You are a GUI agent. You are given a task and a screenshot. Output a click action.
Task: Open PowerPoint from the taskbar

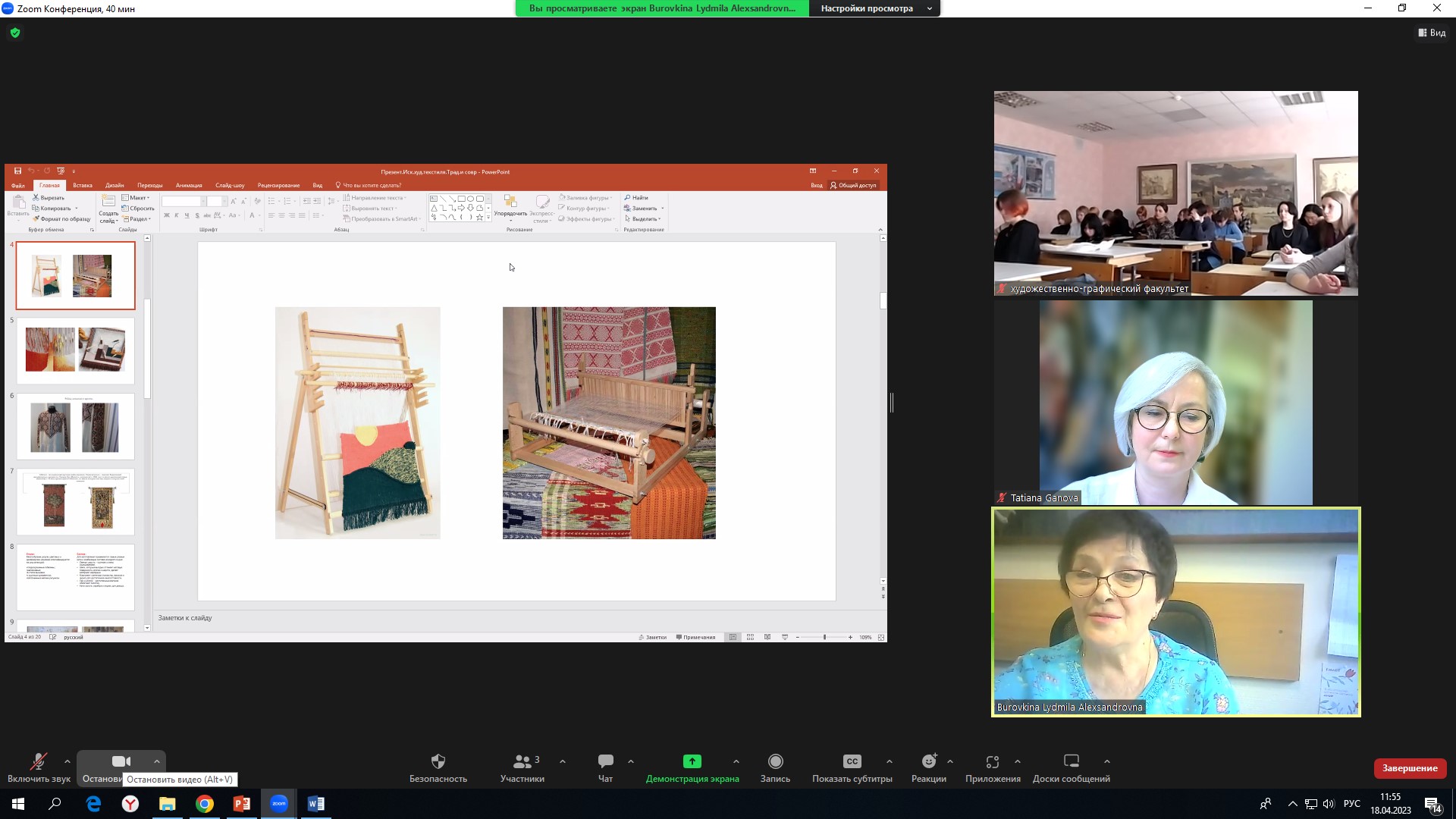click(242, 804)
